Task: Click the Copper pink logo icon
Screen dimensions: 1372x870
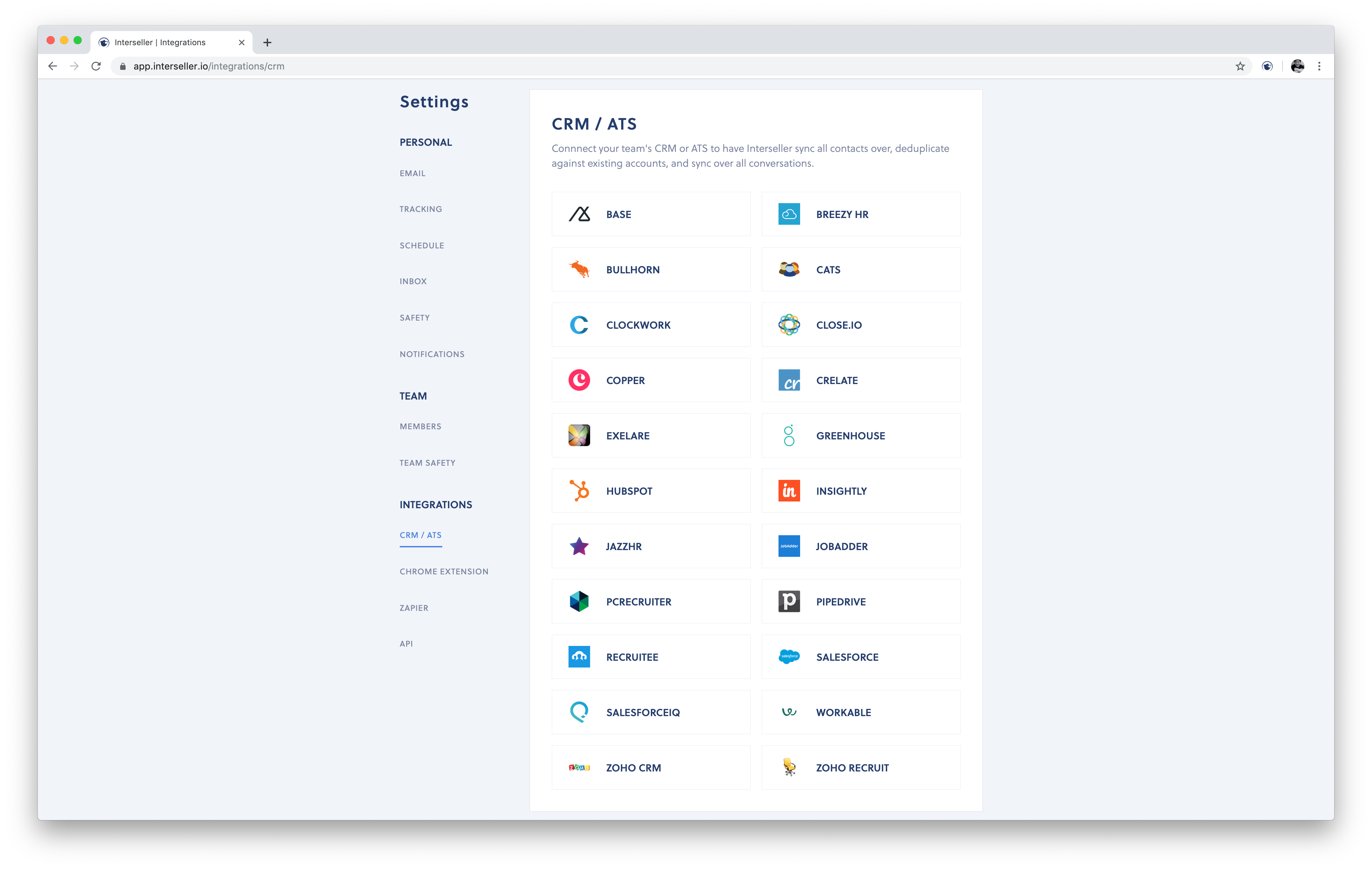Action: coord(579,380)
